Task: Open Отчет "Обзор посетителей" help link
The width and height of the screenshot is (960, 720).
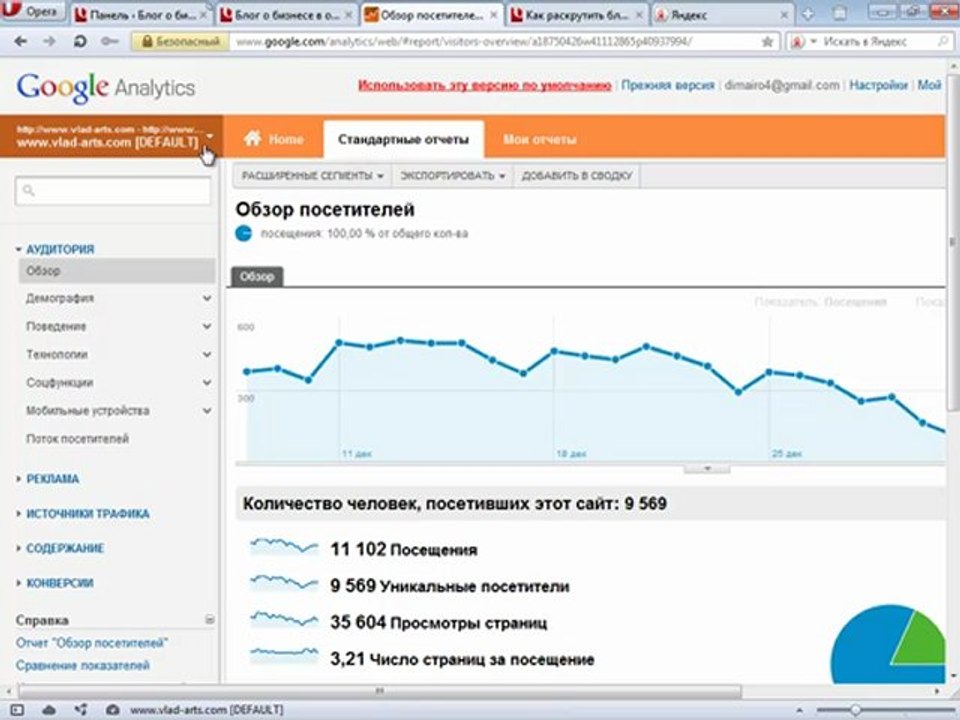Action: 92,643
